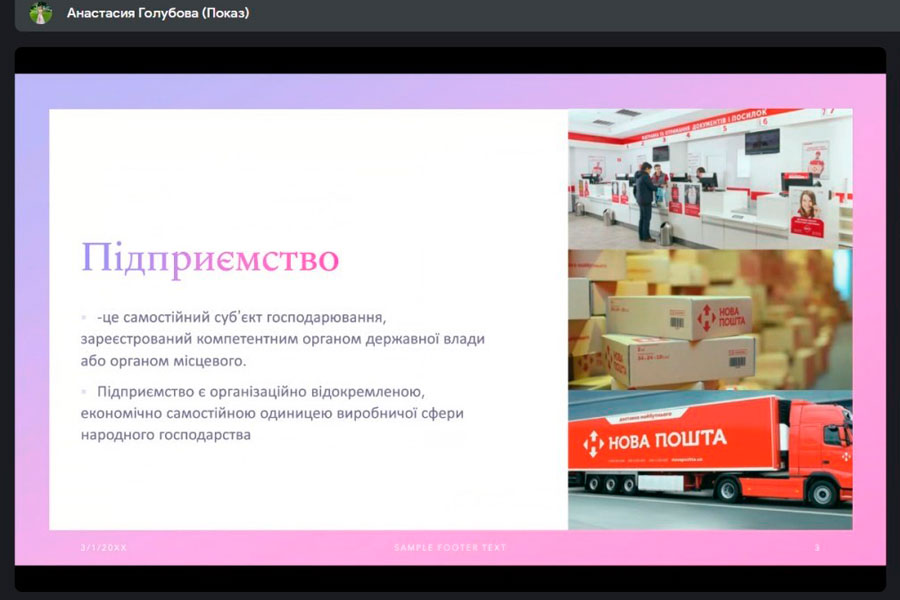The image size is (900, 600).
Task: Click the text line 'або органом місцевого.'
Action: 163,361
